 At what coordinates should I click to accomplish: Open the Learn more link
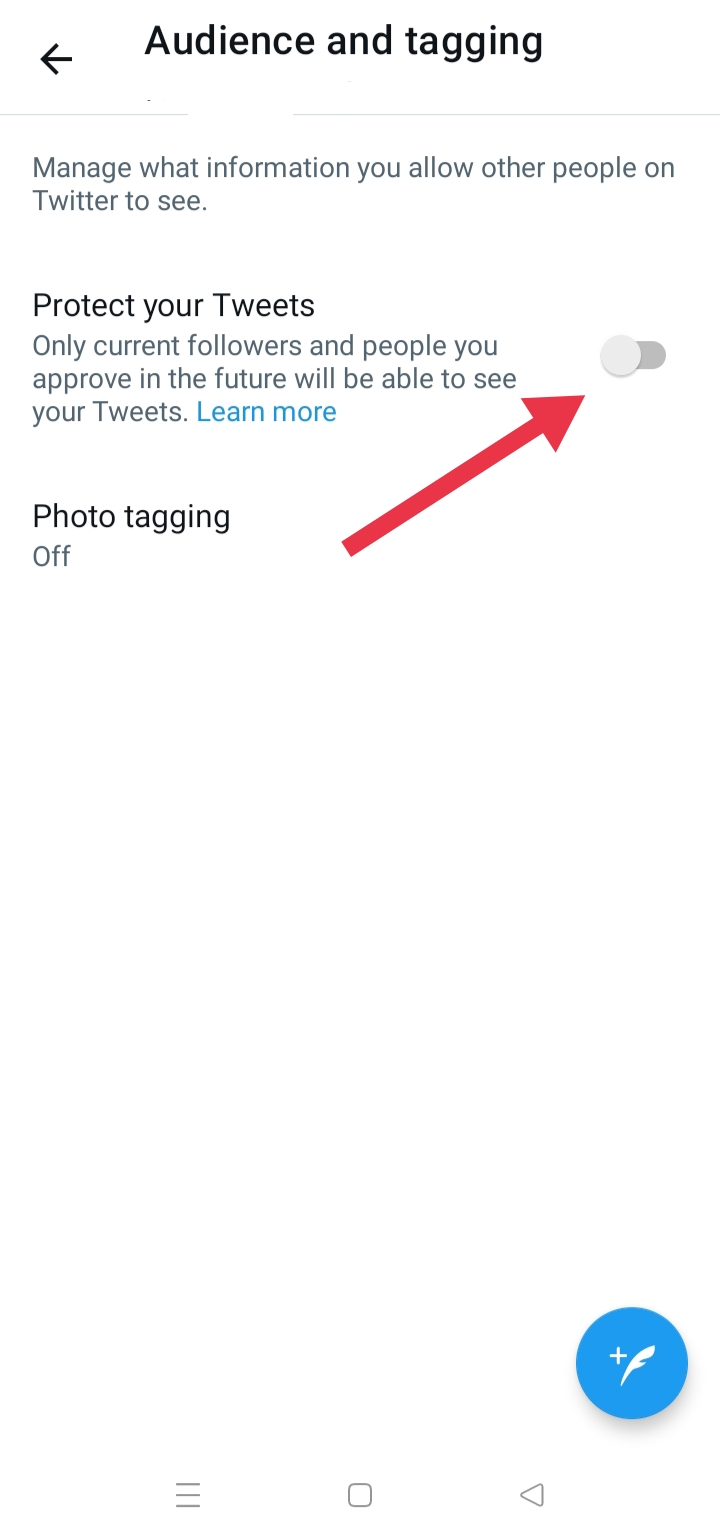(x=266, y=412)
